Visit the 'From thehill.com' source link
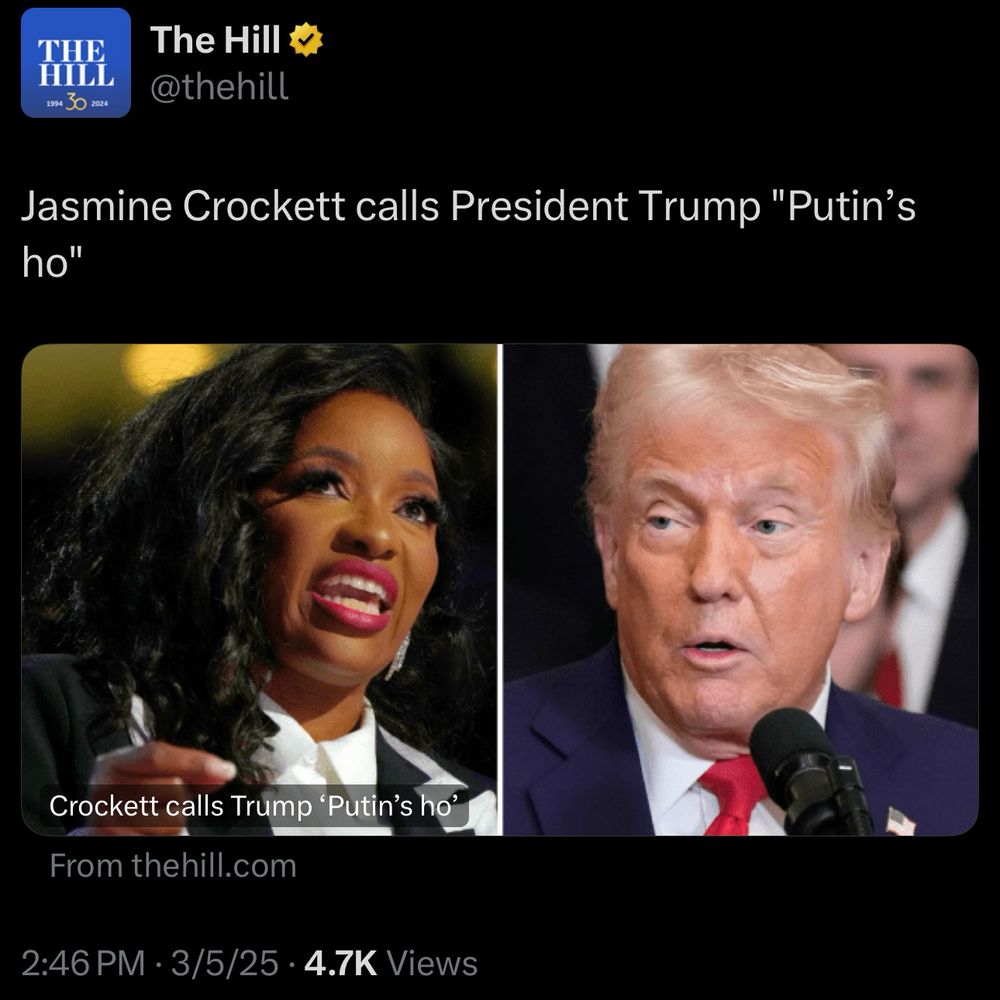 pos(173,866)
